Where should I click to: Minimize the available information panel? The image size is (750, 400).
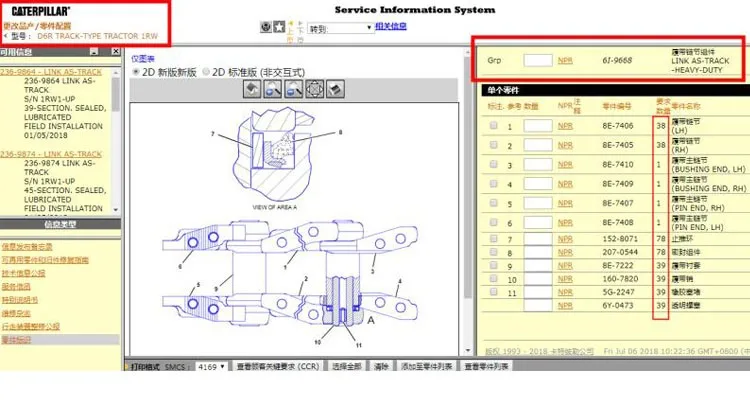click(x=94, y=52)
